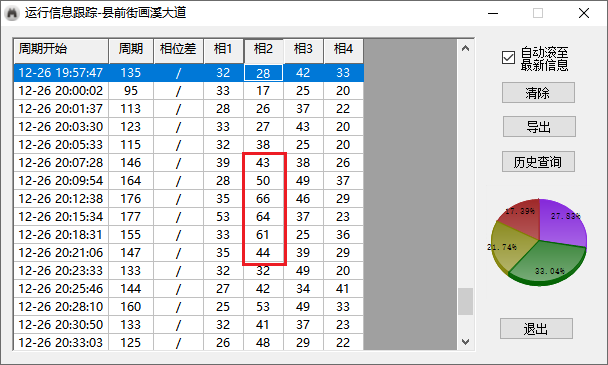Click the 周期开始 column header
This screenshot has width=608, height=365.
(61, 50)
